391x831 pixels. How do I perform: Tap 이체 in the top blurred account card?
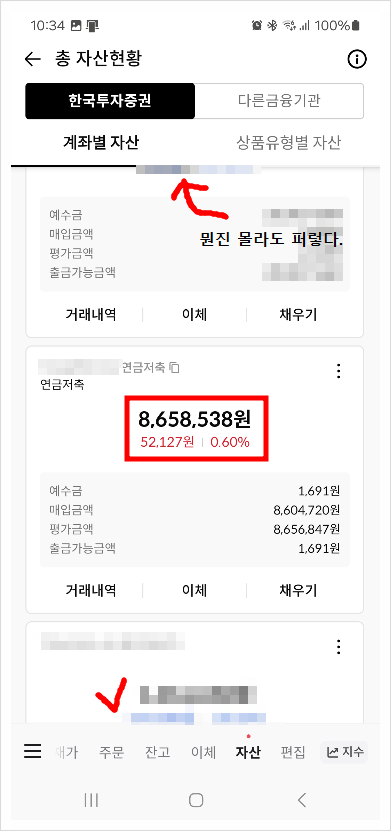[194, 314]
